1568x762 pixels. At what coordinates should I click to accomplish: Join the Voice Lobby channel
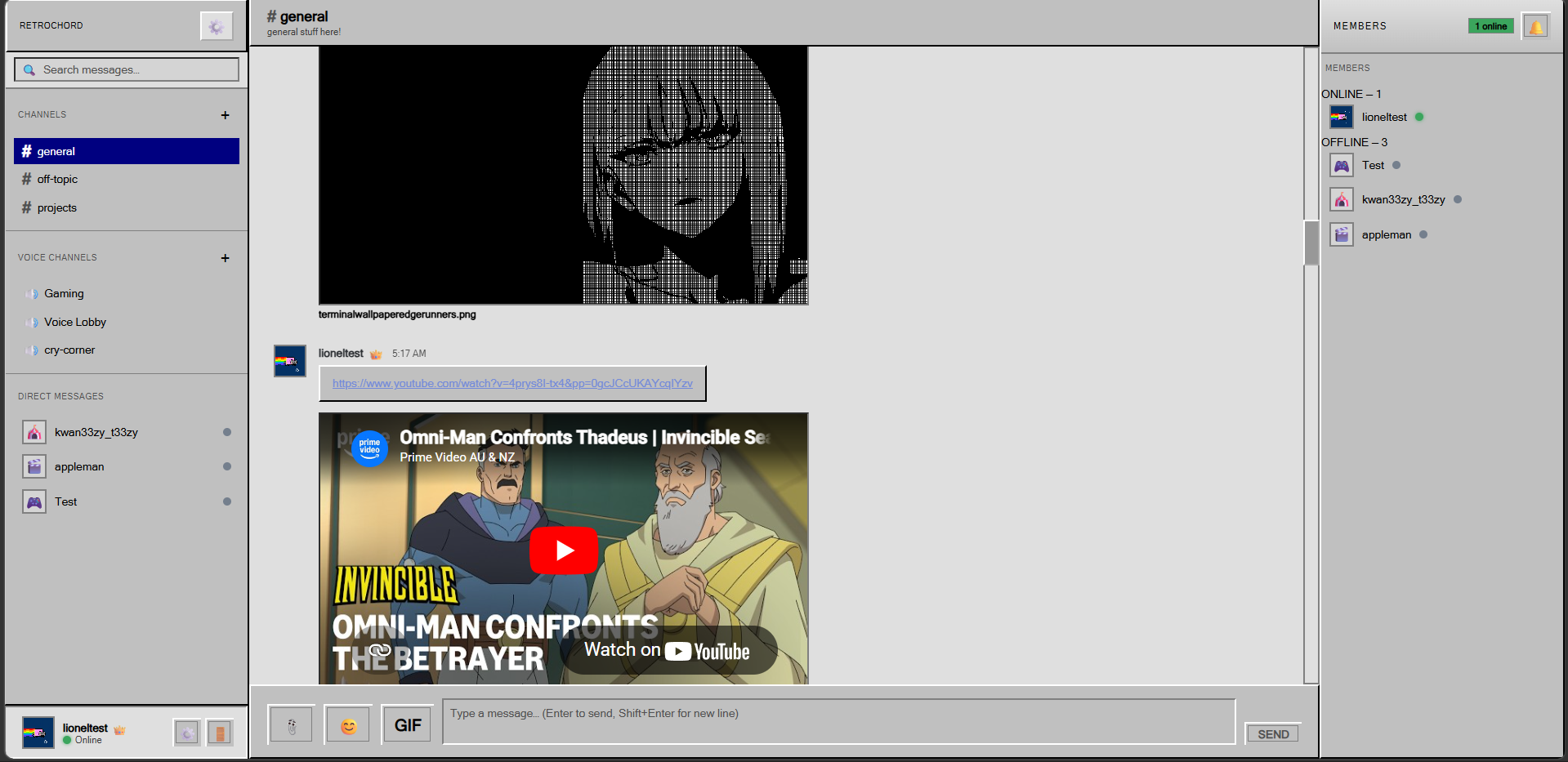[127, 322]
